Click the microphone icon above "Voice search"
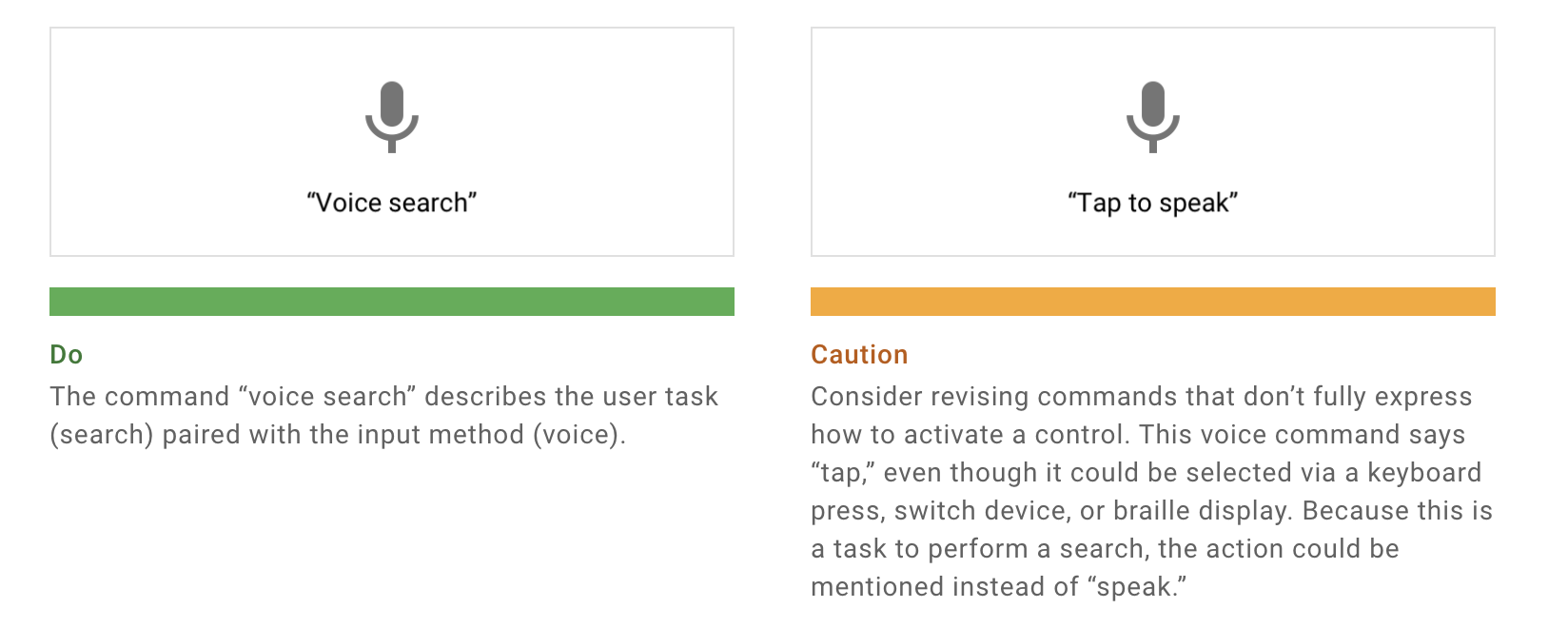The width and height of the screenshot is (1568, 628). click(x=392, y=117)
